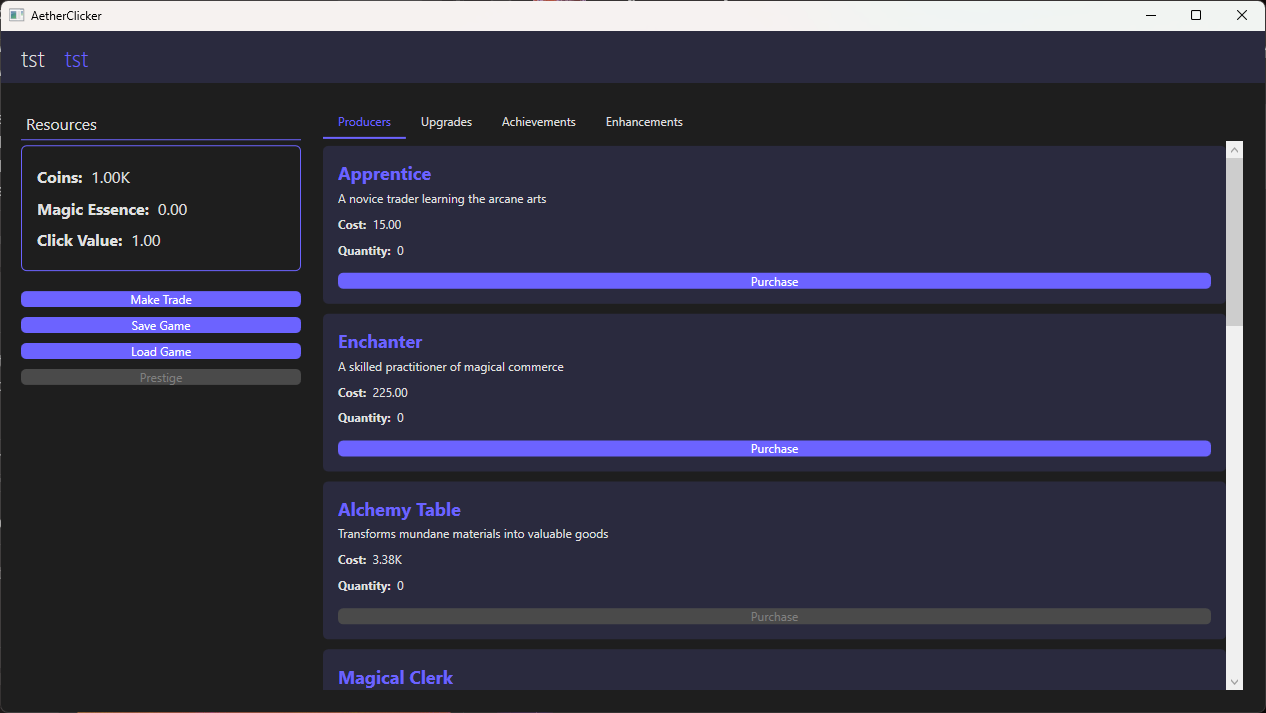Click the Coins value 1.00K
The height and width of the screenshot is (713, 1266).
[111, 178]
